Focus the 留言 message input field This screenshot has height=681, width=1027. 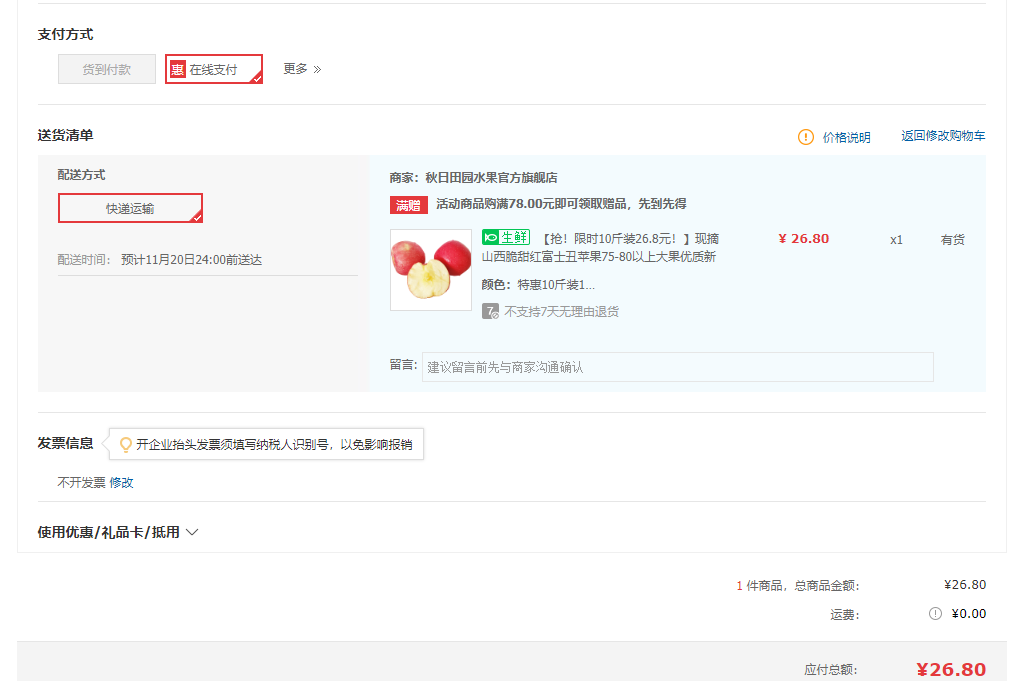point(678,367)
